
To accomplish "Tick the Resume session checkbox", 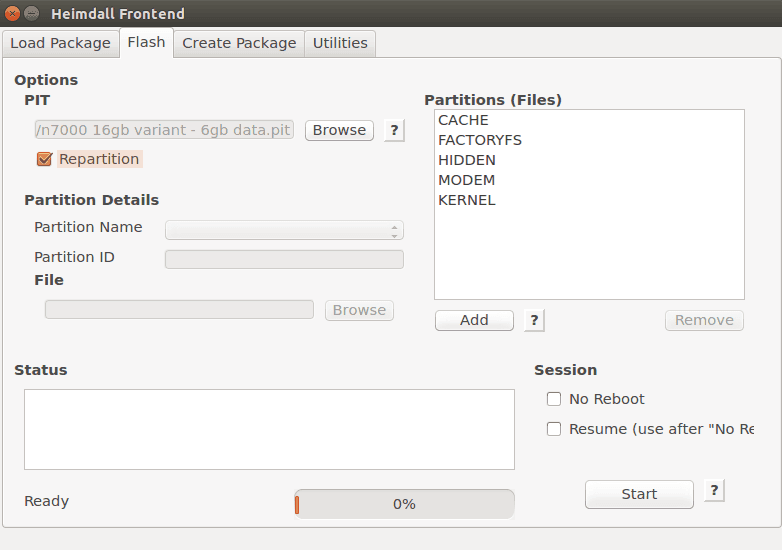I will (x=554, y=429).
